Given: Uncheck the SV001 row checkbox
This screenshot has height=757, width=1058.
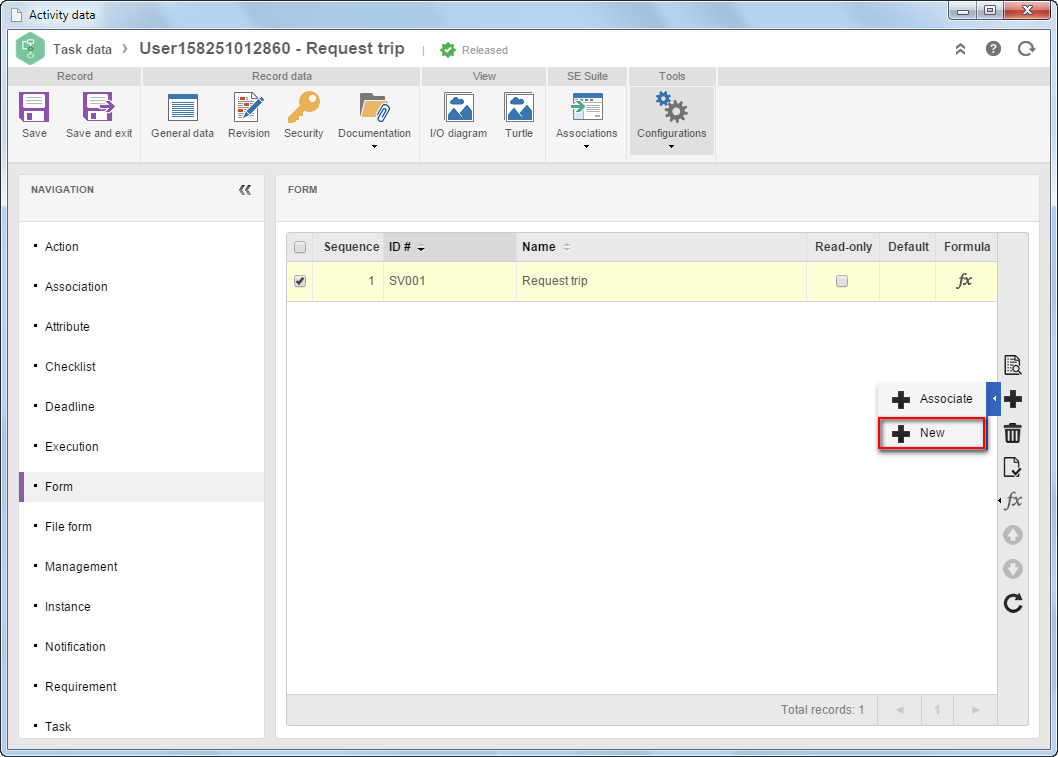Looking at the screenshot, I should click(x=300, y=281).
